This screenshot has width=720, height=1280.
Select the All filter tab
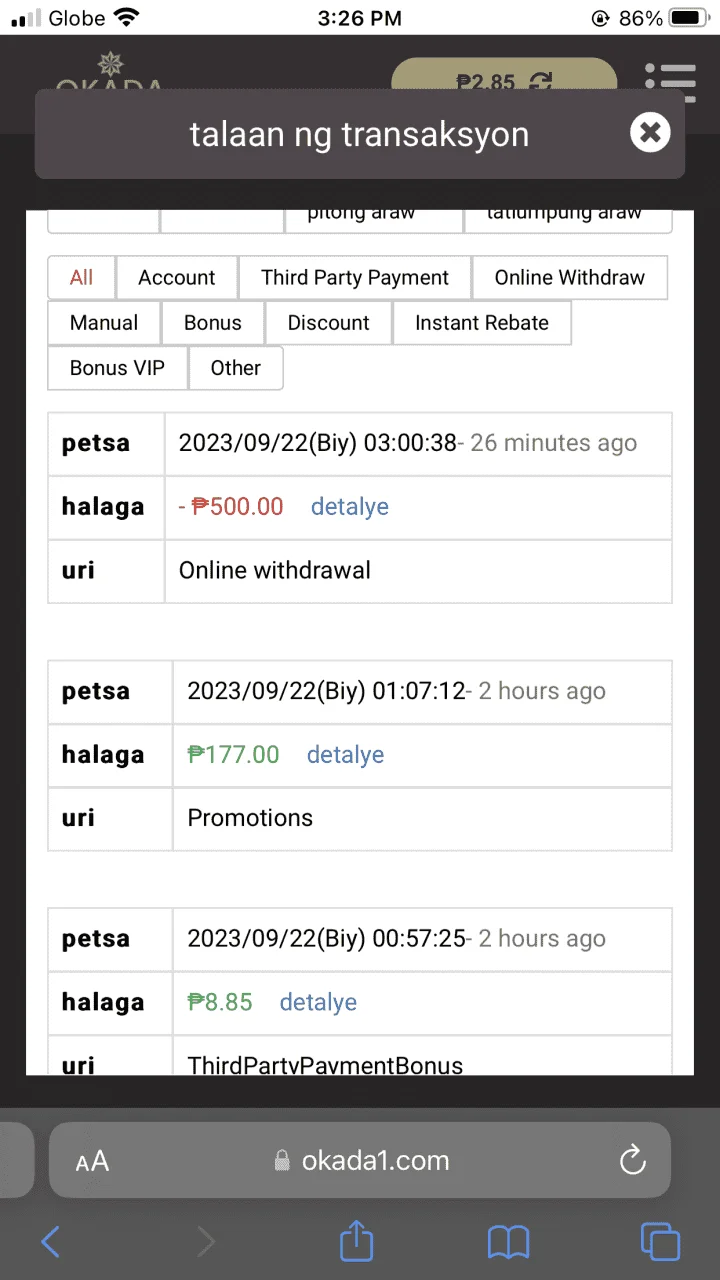[82, 278]
